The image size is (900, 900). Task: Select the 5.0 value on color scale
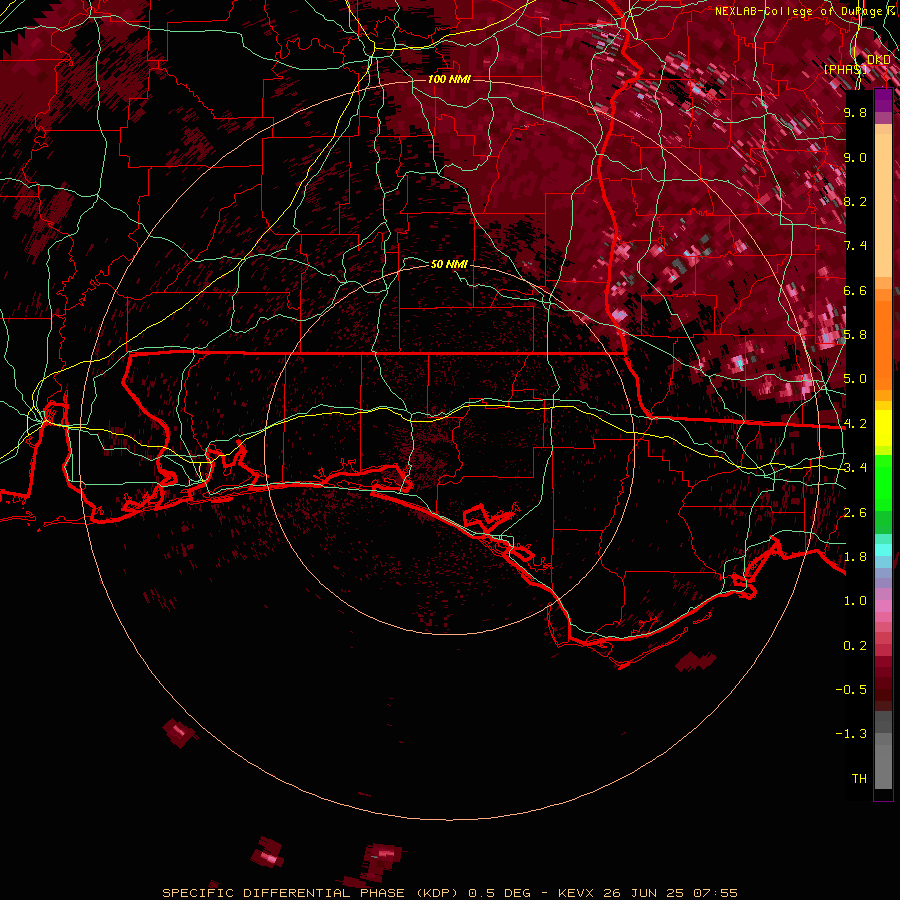point(855,379)
